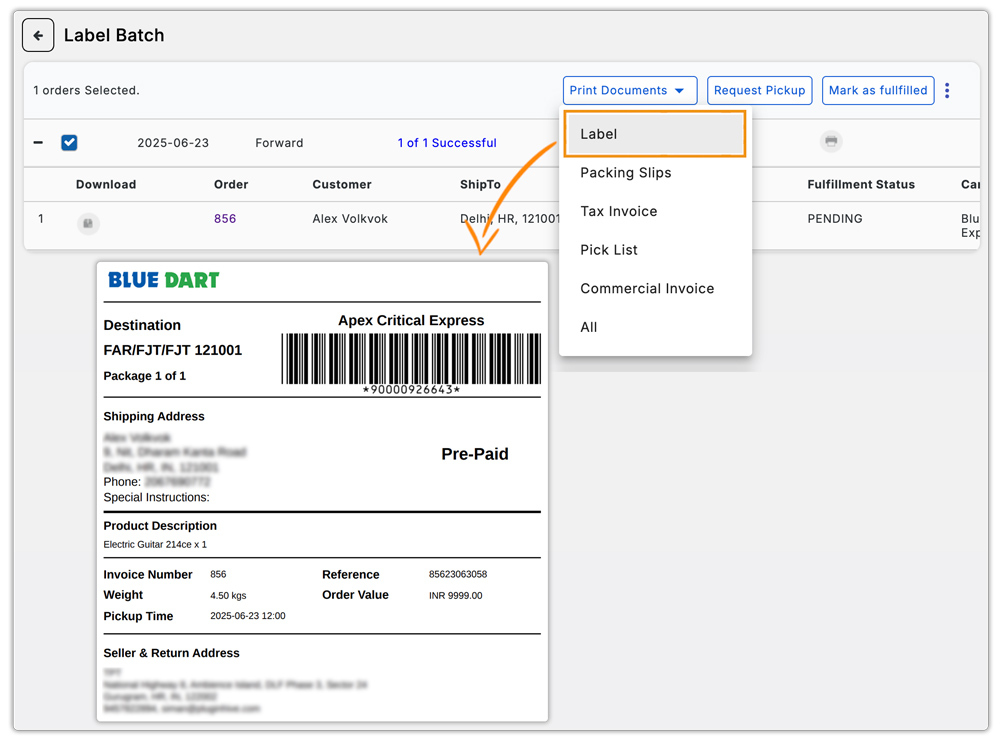1000x741 pixels.
Task: Click the Pre-Paid text on label
Action: (475, 454)
